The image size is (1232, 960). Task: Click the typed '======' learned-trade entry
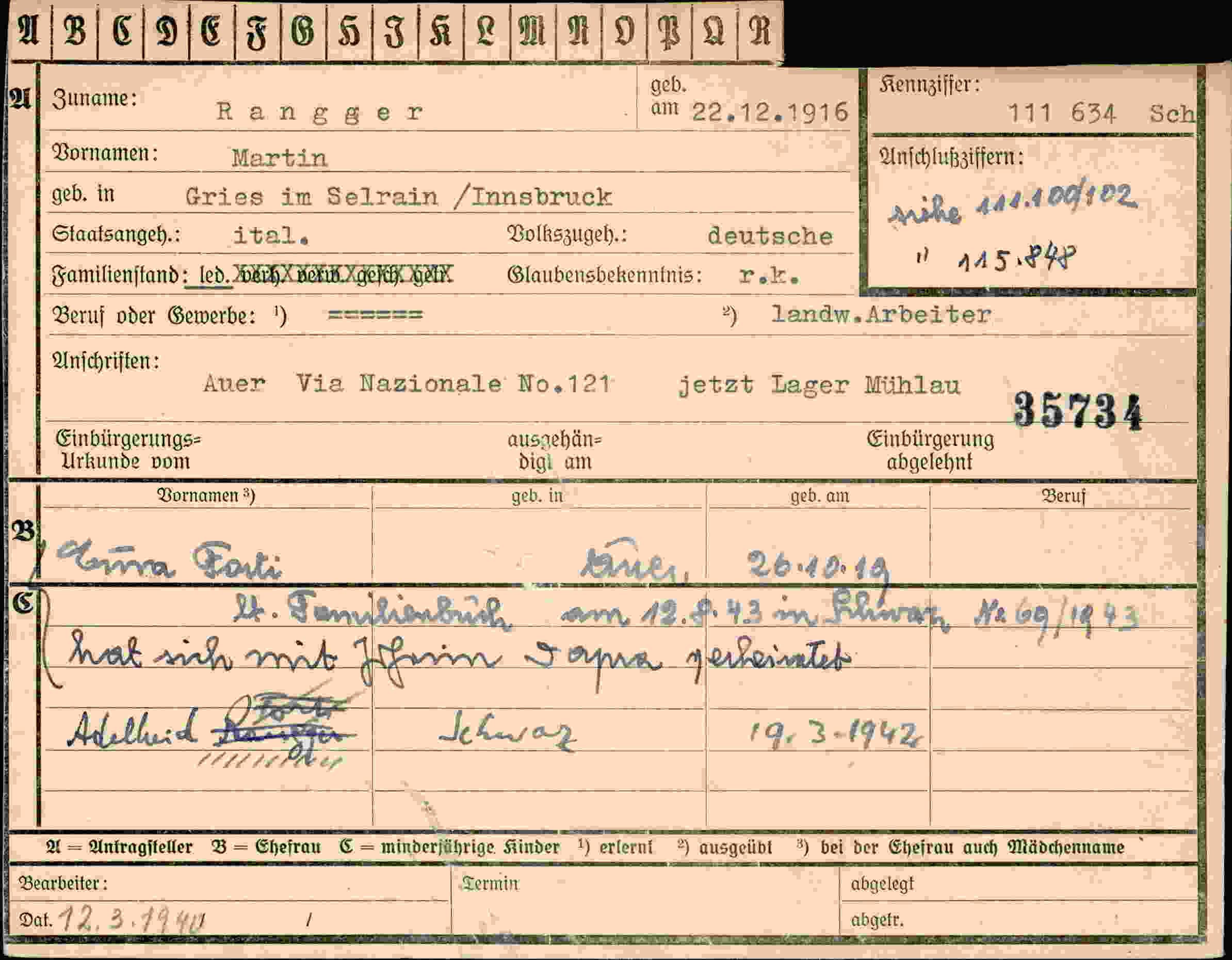[x=375, y=314]
